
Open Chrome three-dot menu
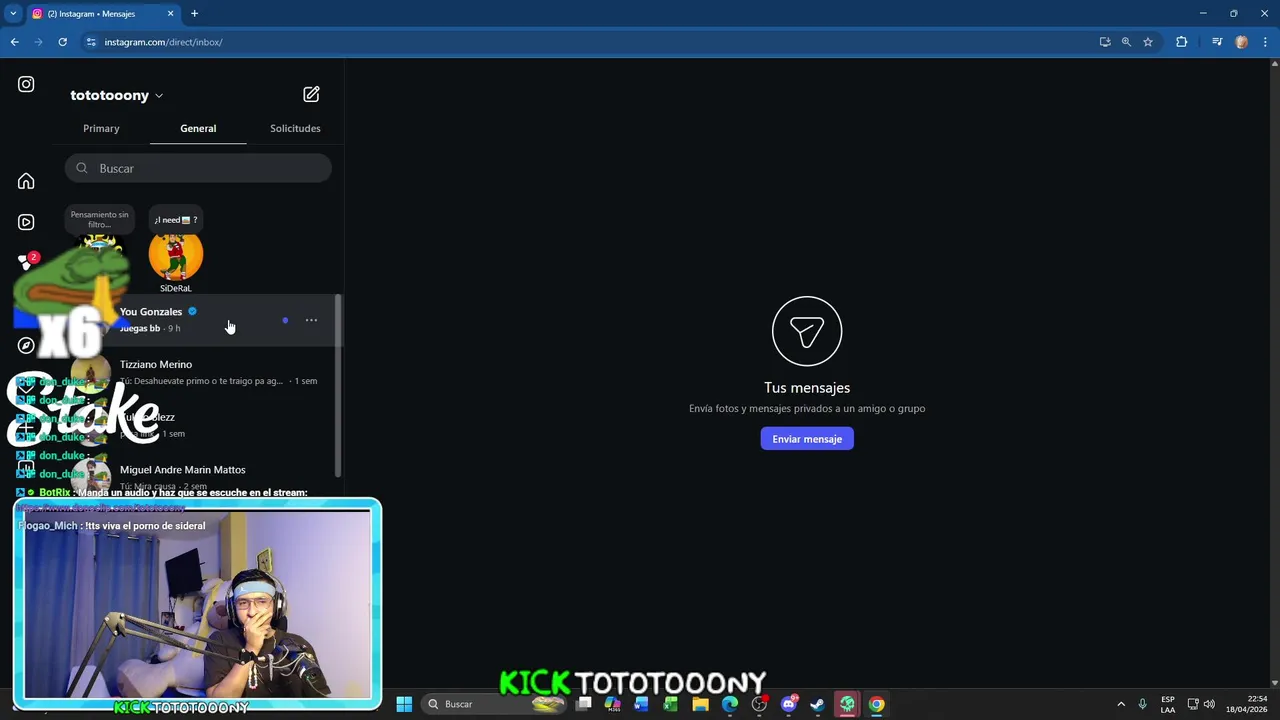(x=1266, y=42)
